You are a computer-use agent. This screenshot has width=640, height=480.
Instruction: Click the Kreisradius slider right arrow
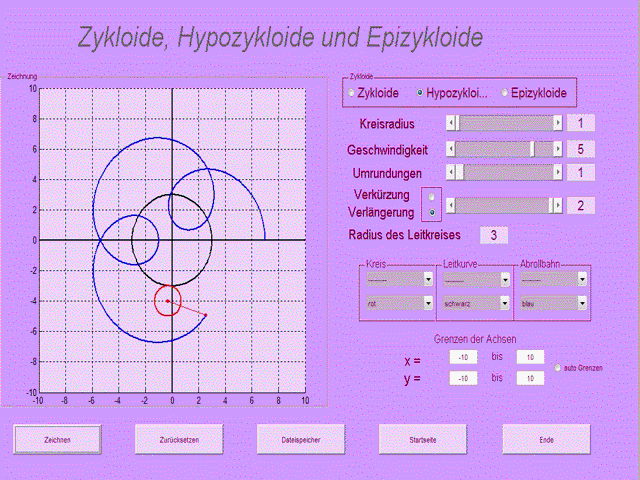coord(557,123)
